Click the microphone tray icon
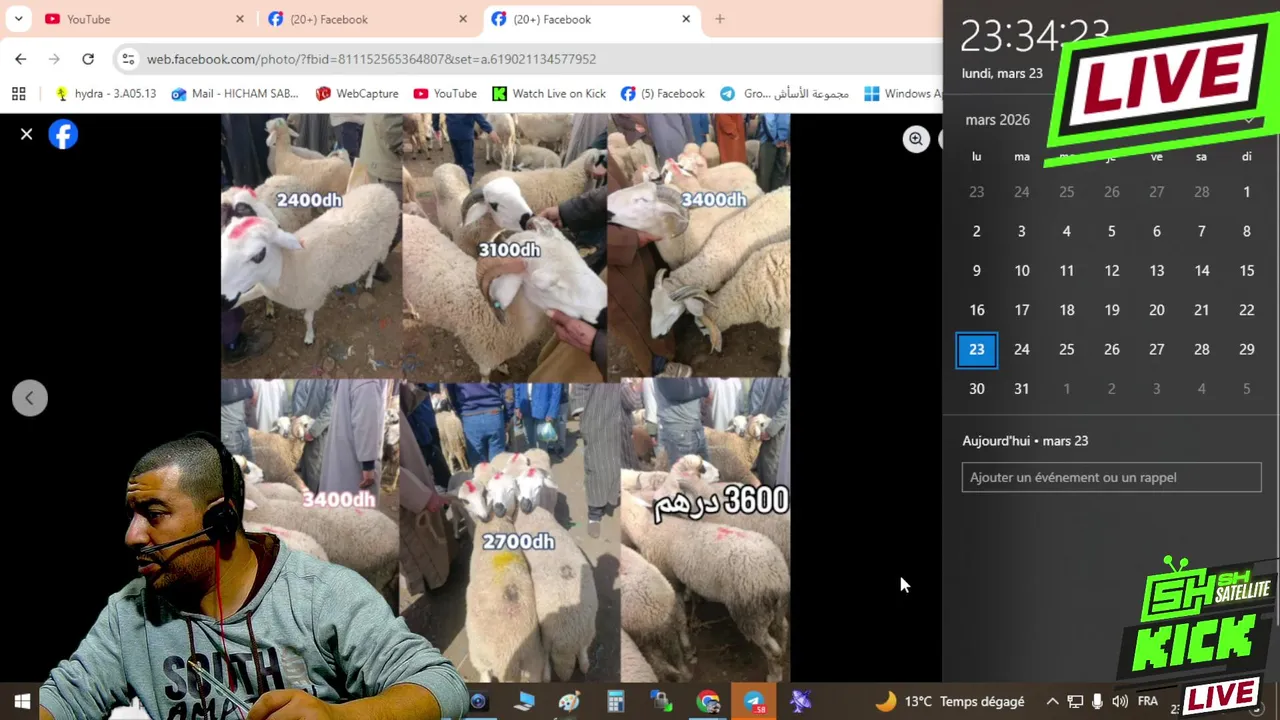1280x720 pixels. point(1097,701)
